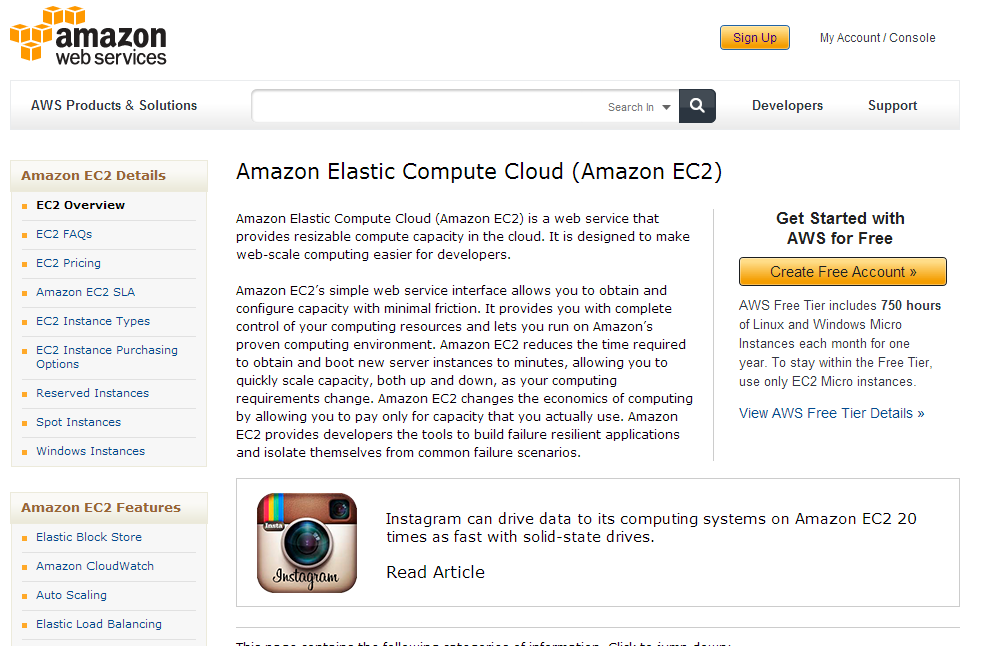The image size is (981, 646).
Task: Click the magnifying glass search button
Action: 697,106
